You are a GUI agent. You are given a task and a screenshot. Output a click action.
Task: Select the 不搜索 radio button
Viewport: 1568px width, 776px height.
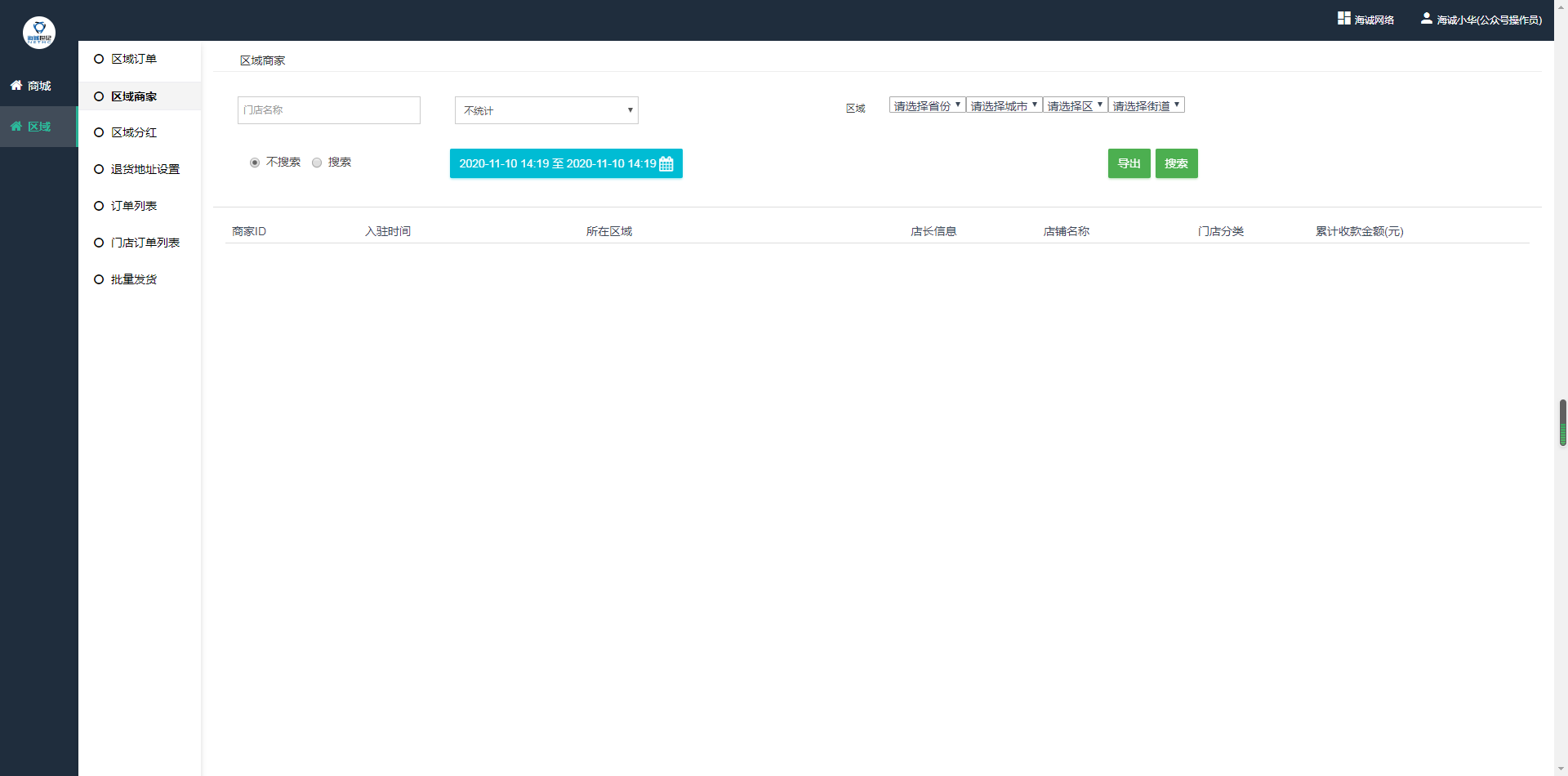(255, 163)
